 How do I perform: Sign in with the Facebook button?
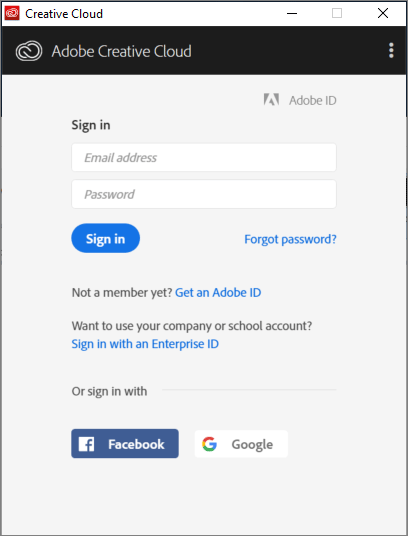click(125, 444)
